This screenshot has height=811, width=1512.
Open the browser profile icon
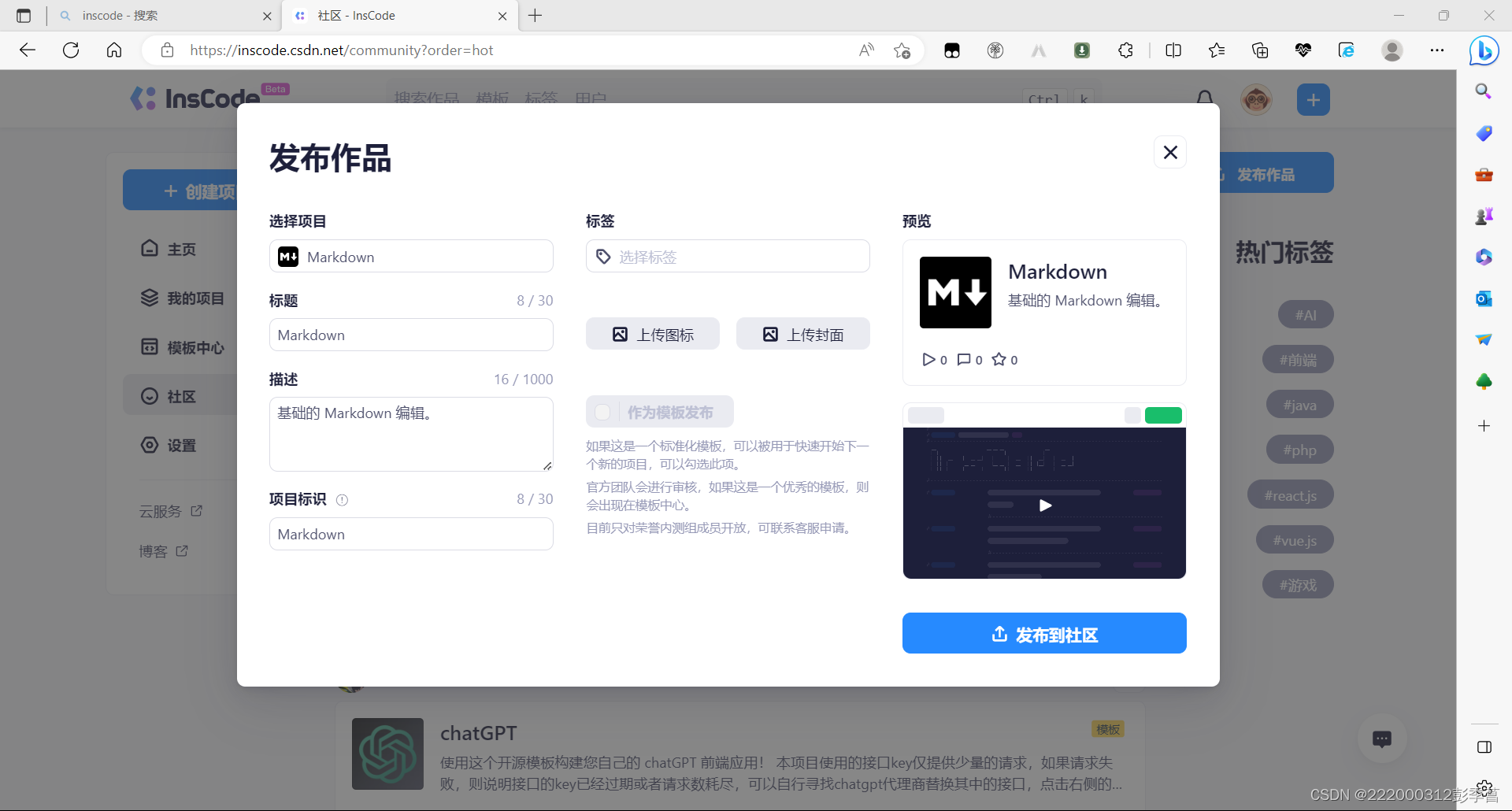coord(1392,50)
